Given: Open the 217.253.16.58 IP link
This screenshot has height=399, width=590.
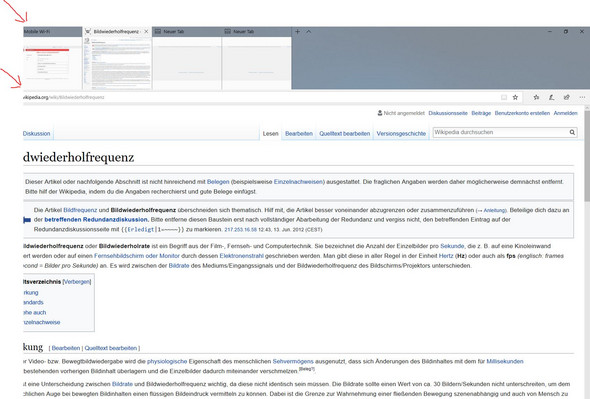Looking at the screenshot, I should [x=240, y=230].
